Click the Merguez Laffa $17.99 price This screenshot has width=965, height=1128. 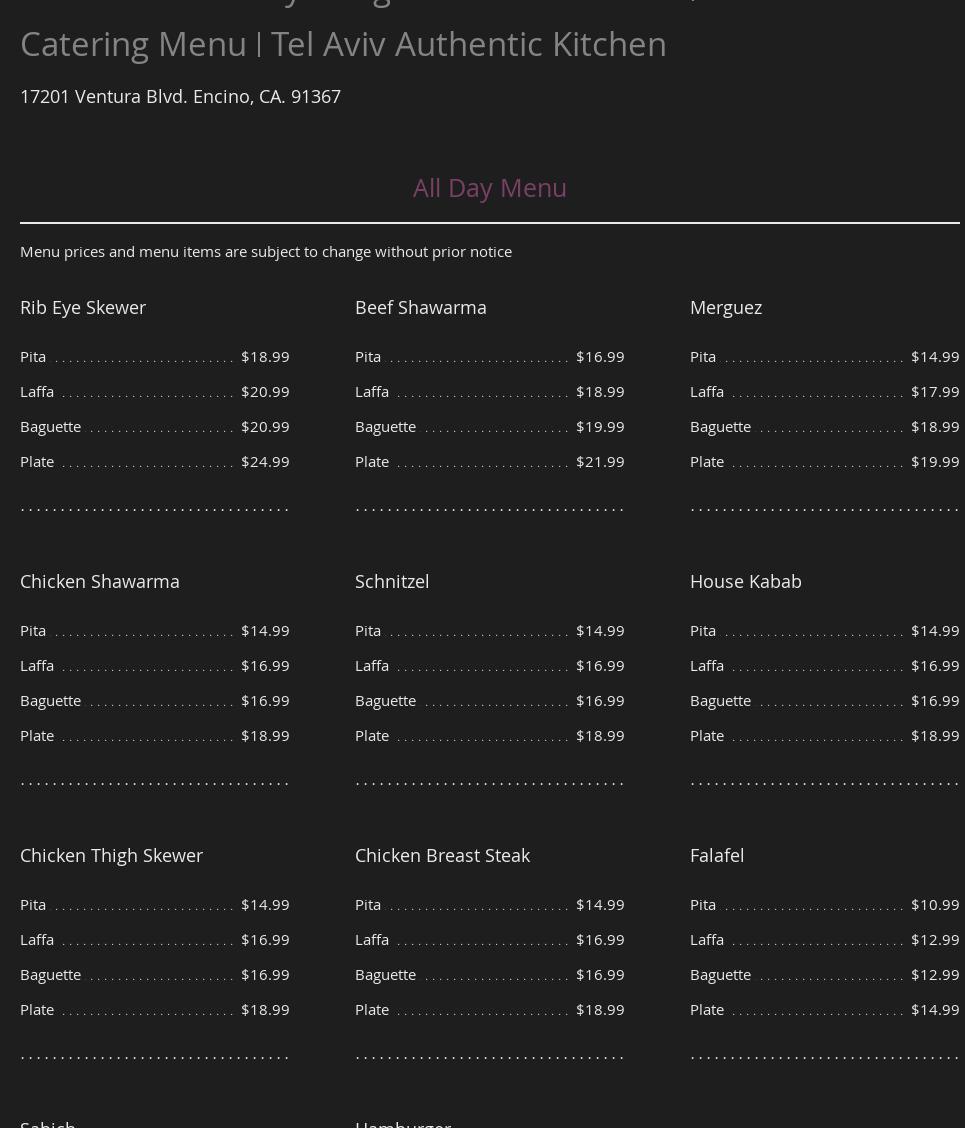tap(934, 391)
